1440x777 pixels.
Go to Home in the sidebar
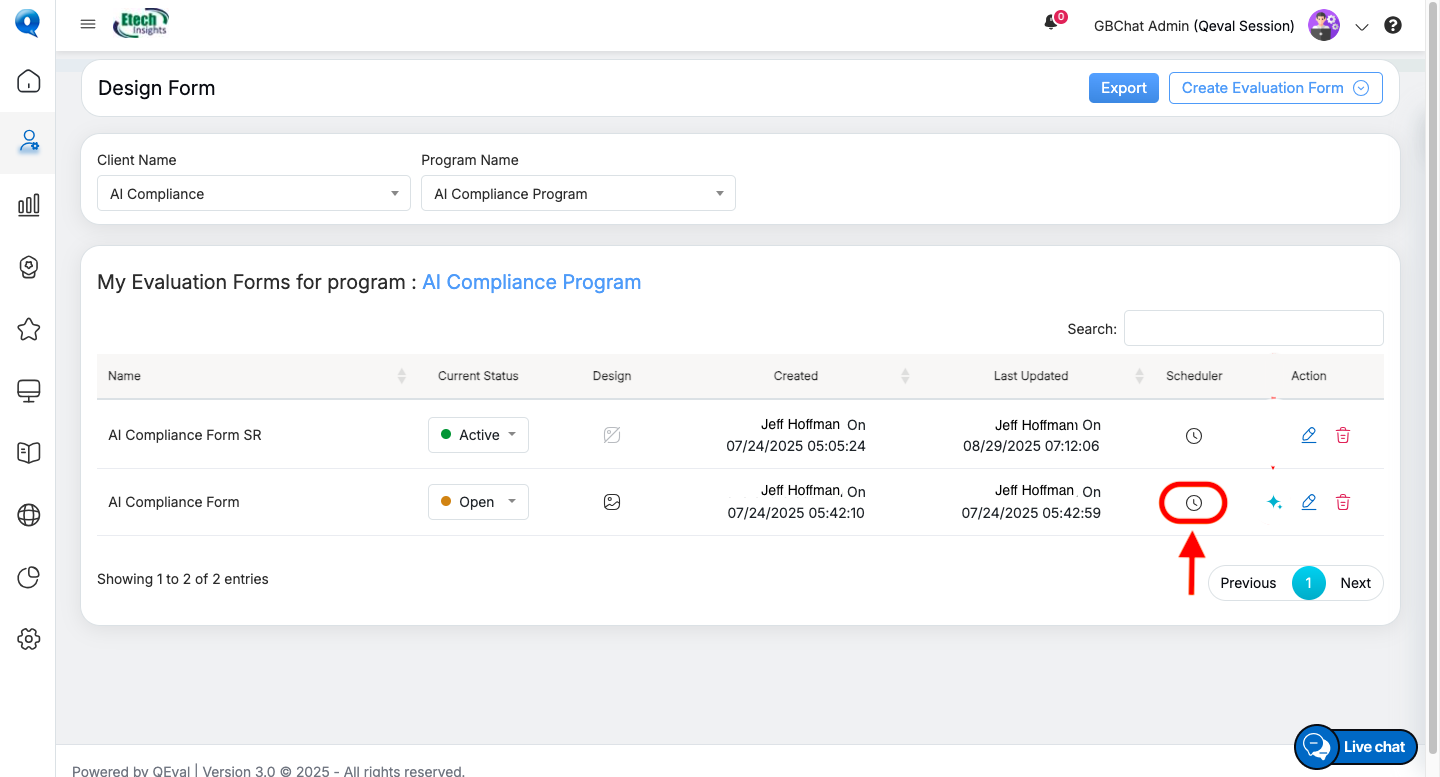(x=28, y=81)
